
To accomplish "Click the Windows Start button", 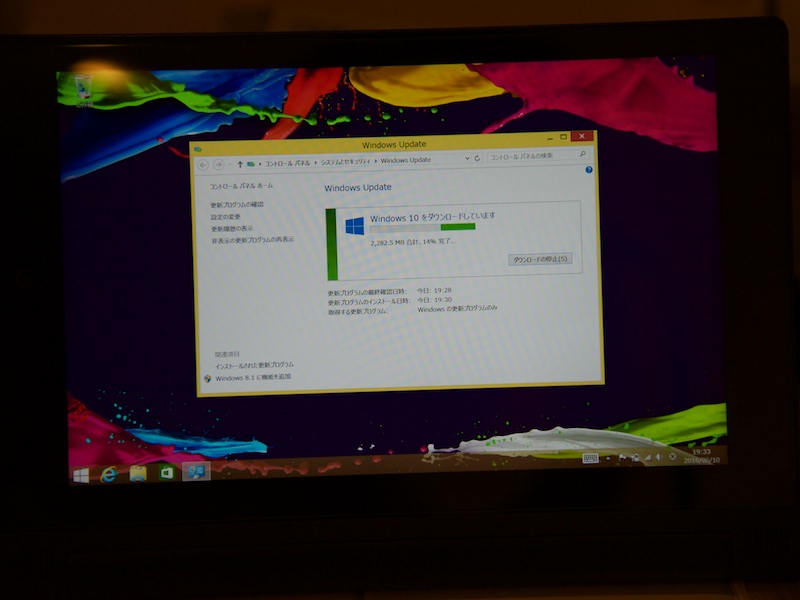I will pos(80,474).
